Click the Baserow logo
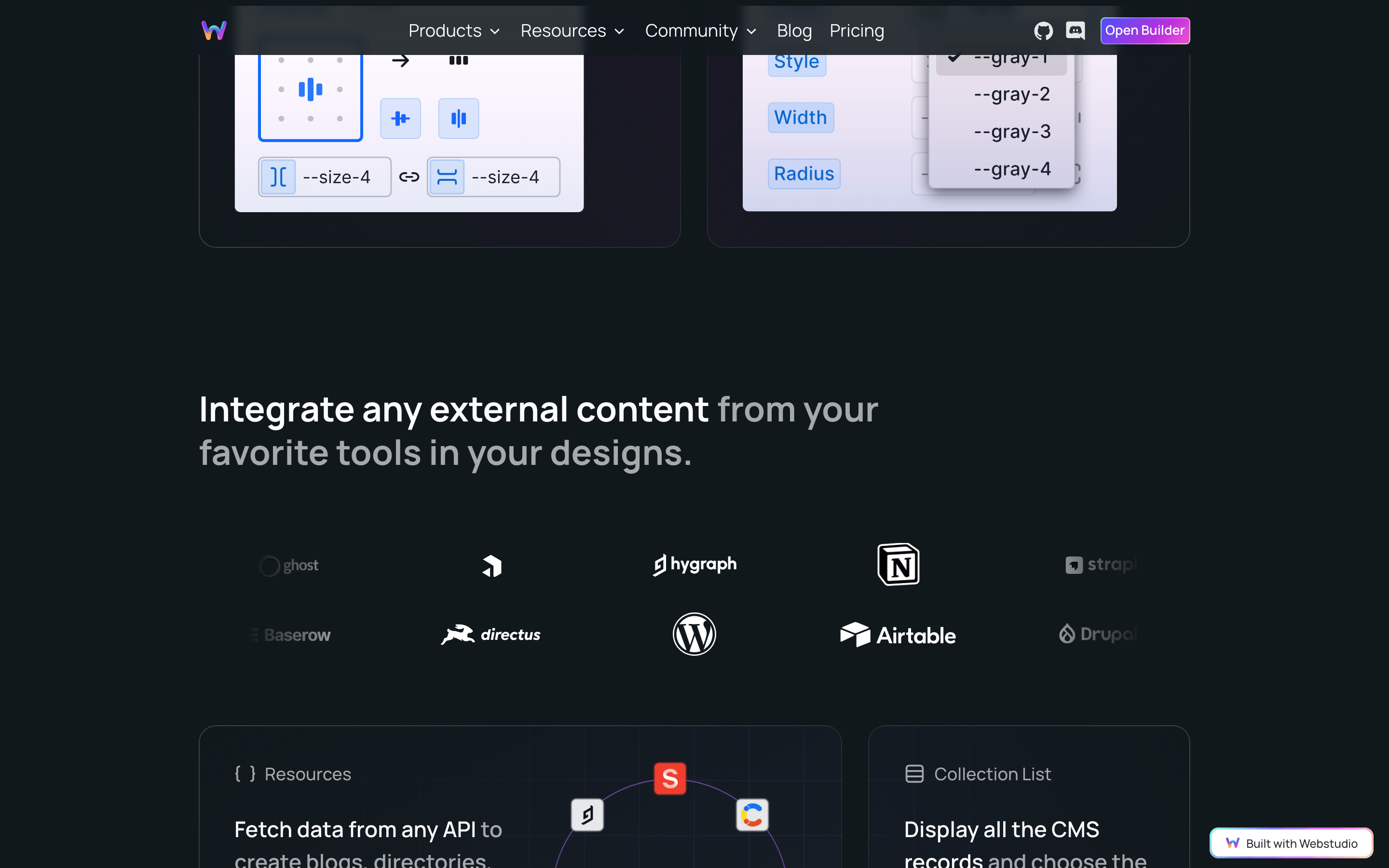Viewport: 1389px width, 868px height. (290, 635)
